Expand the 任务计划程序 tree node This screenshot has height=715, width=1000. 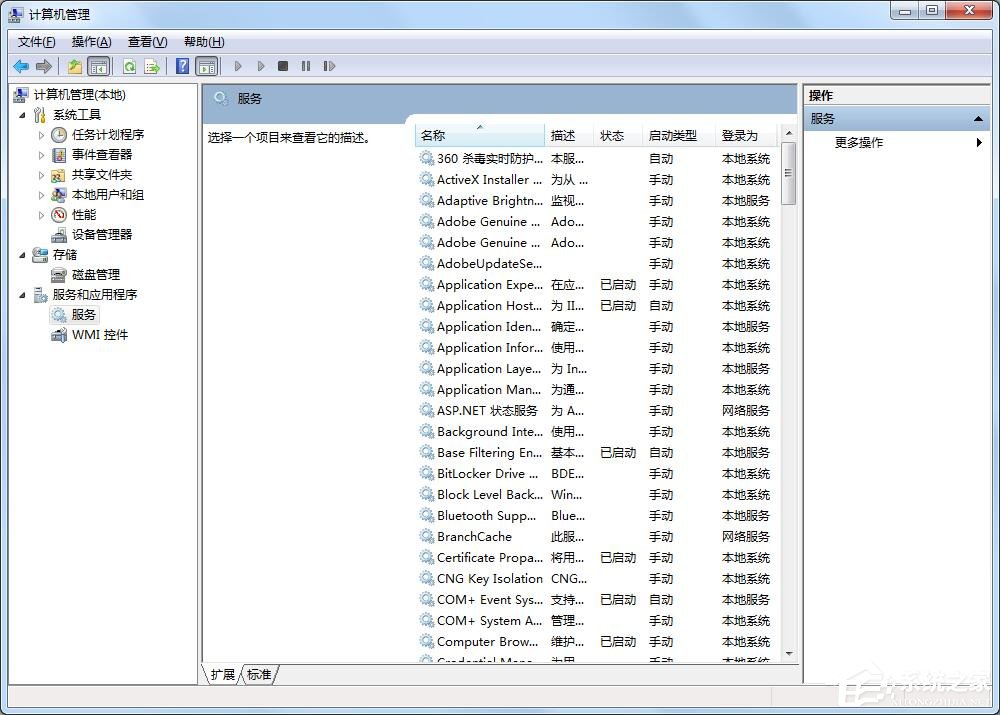[x=42, y=135]
